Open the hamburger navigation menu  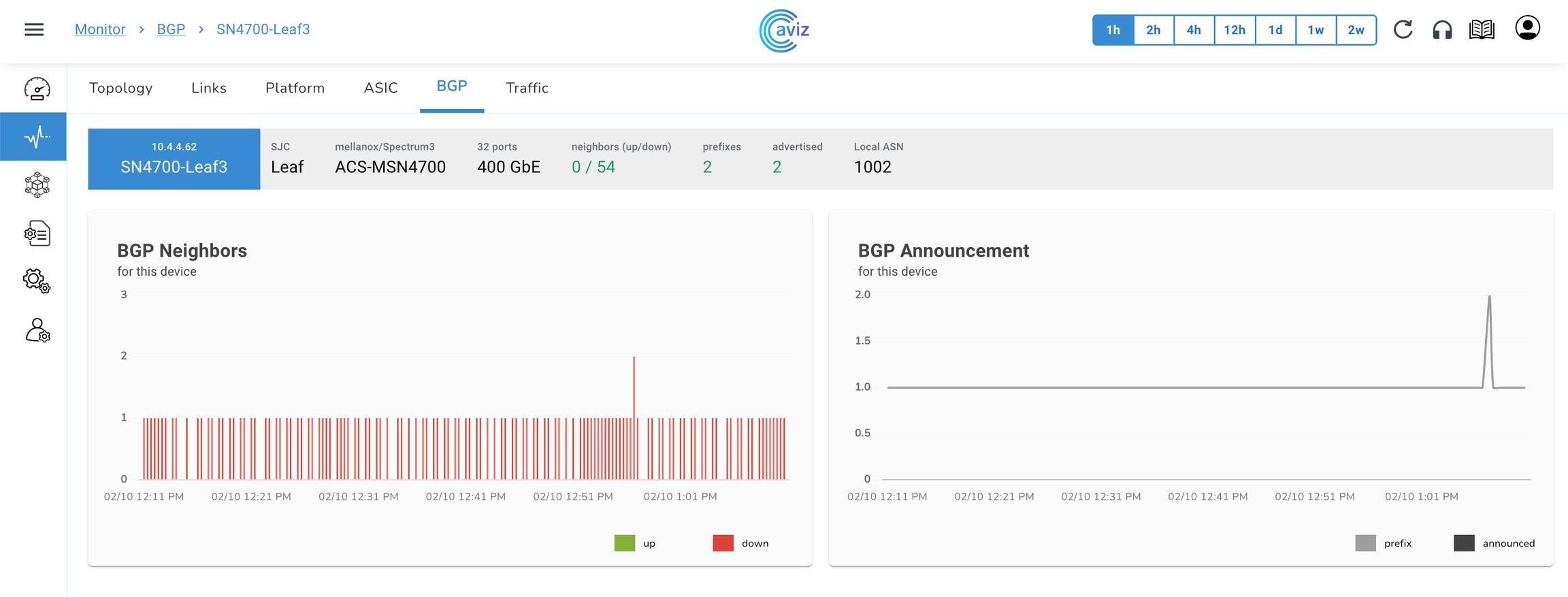click(34, 29)
